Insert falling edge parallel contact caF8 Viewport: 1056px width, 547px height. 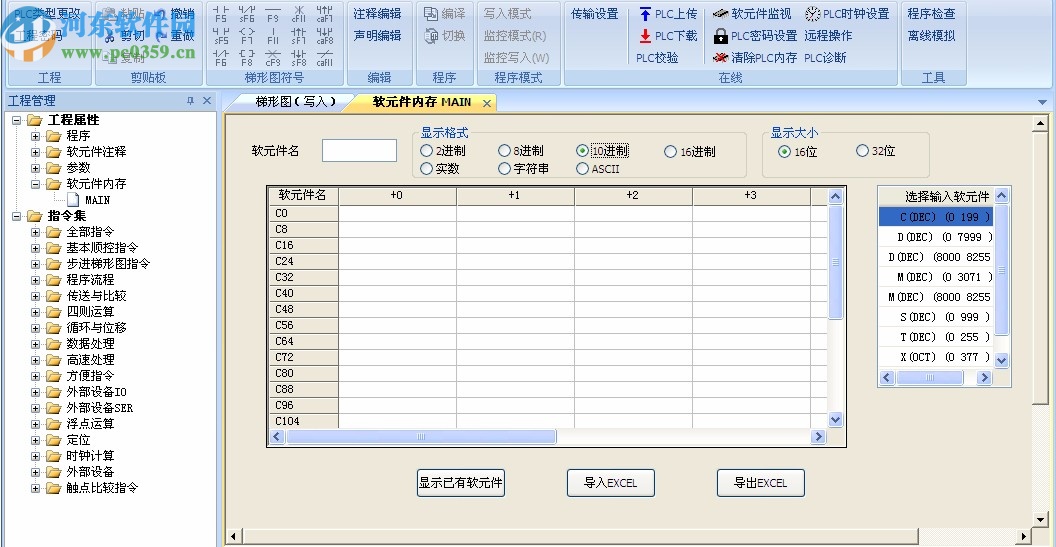coord(325,36)
